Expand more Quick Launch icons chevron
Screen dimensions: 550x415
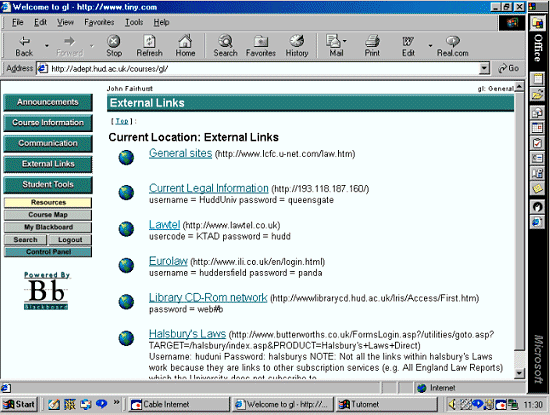tap(116, 402)
